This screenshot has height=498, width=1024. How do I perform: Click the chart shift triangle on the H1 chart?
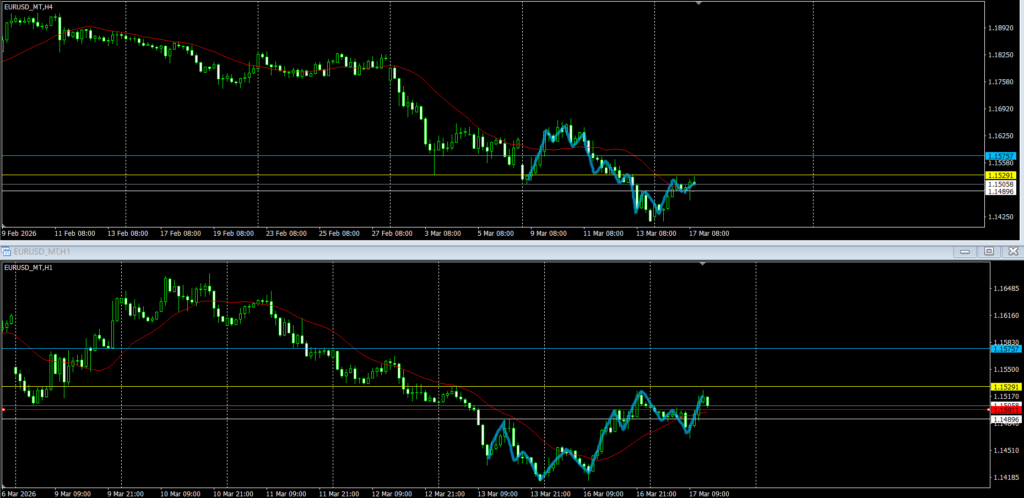(703, 264)
